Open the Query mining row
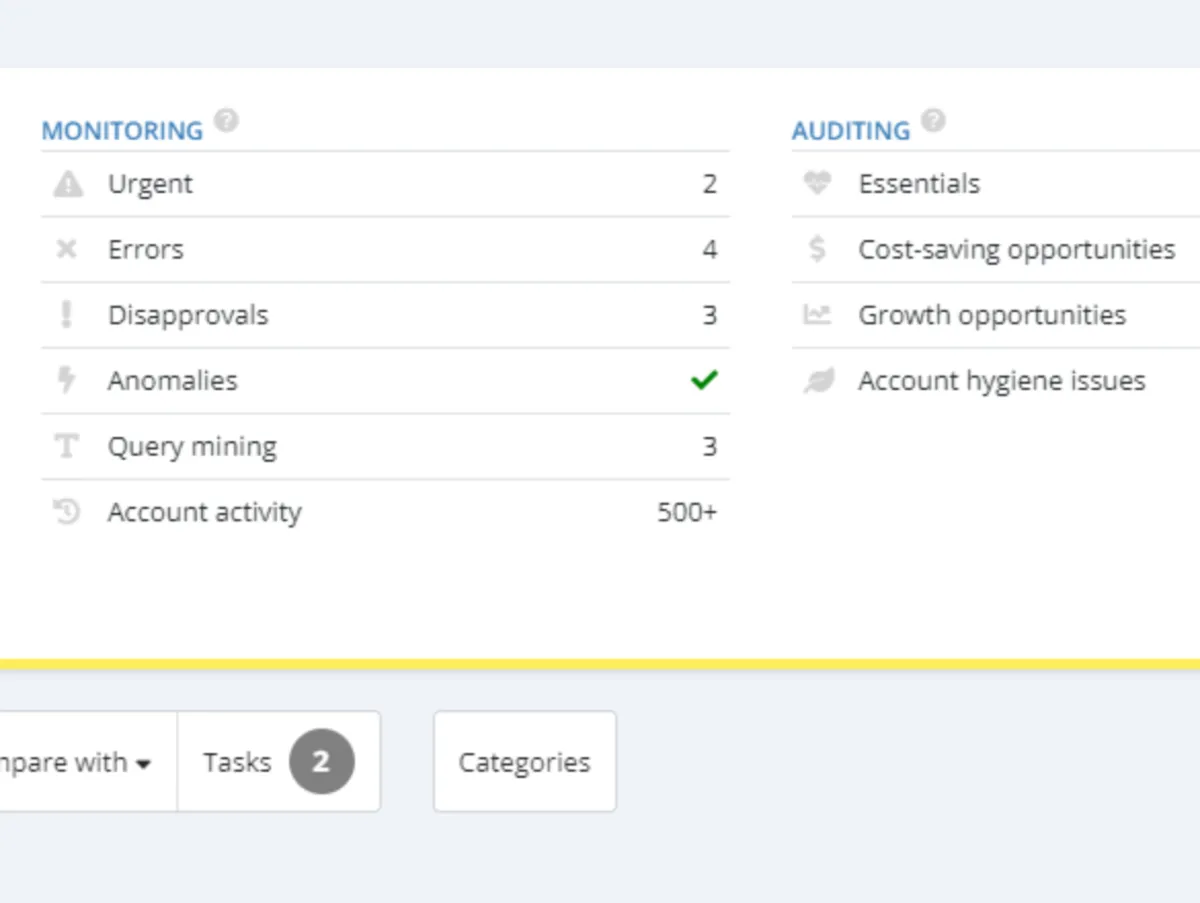 pos(385,446)
